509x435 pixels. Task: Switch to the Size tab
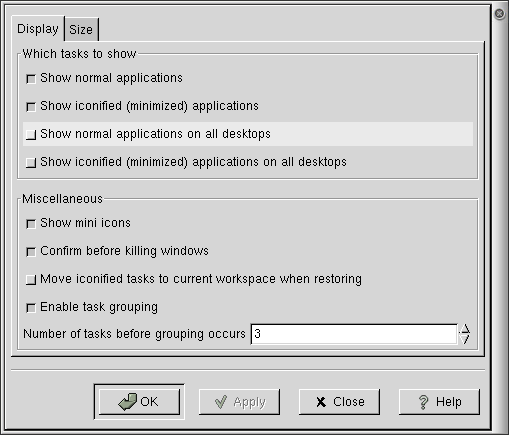coord(81,29)
